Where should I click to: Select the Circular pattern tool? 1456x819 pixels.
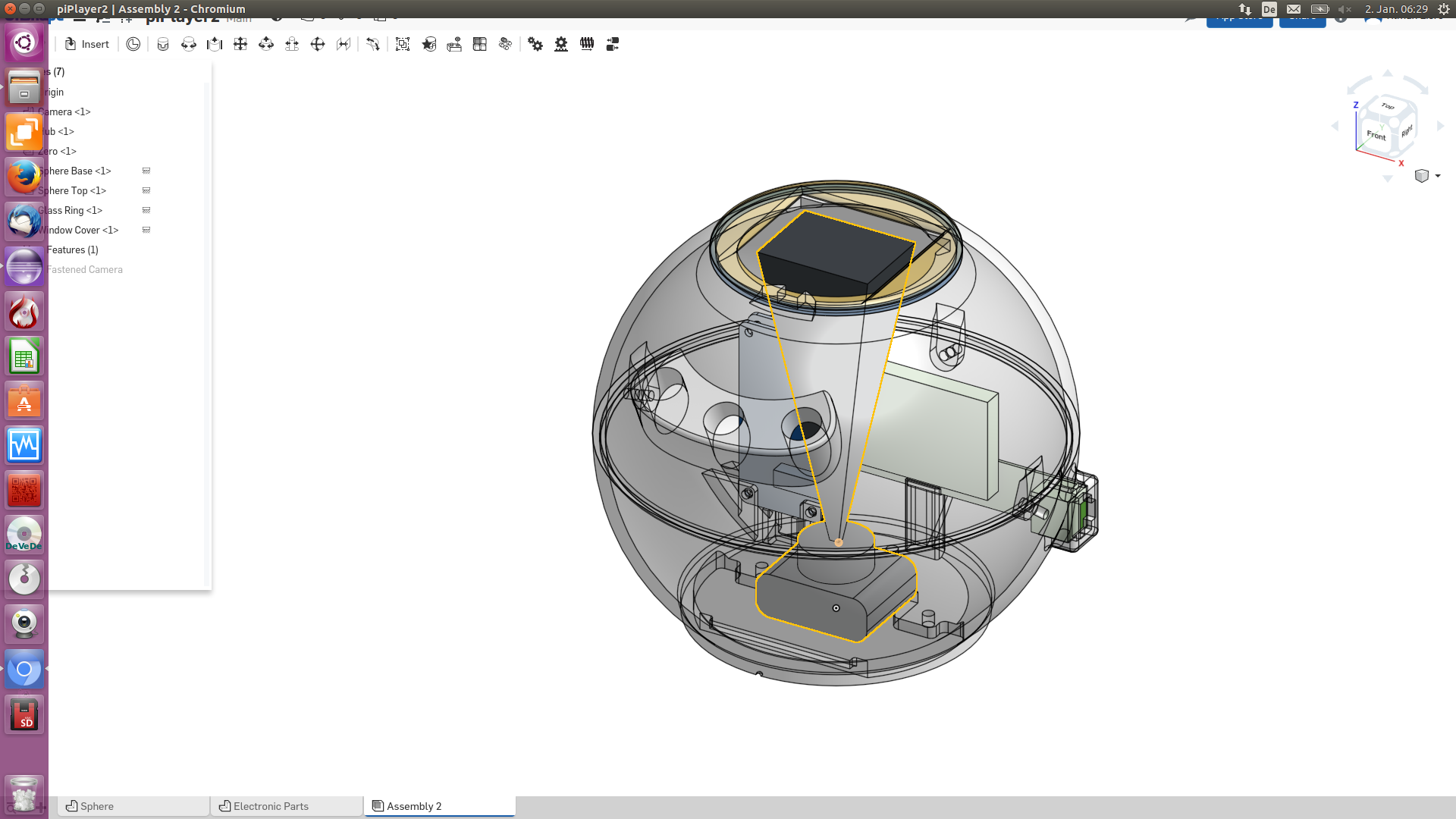click(x=506, y=44)
